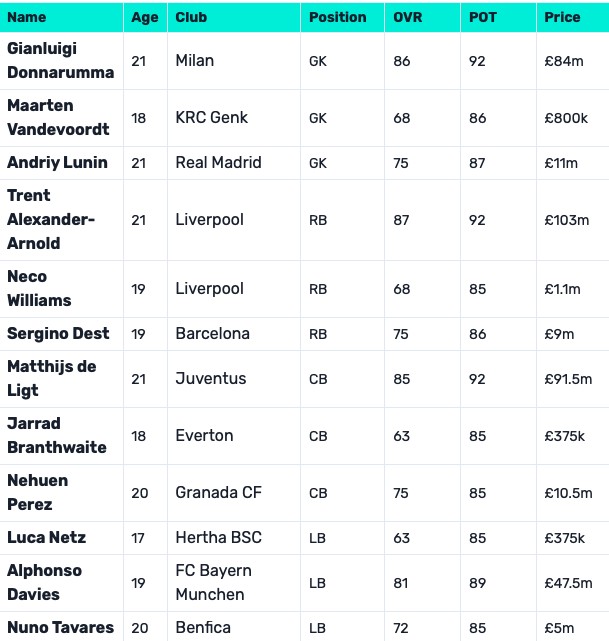Open Matthijs de Ligt's entry
Image resolution: width=609 pixels, height=641 pixels.
pos(52,378)
